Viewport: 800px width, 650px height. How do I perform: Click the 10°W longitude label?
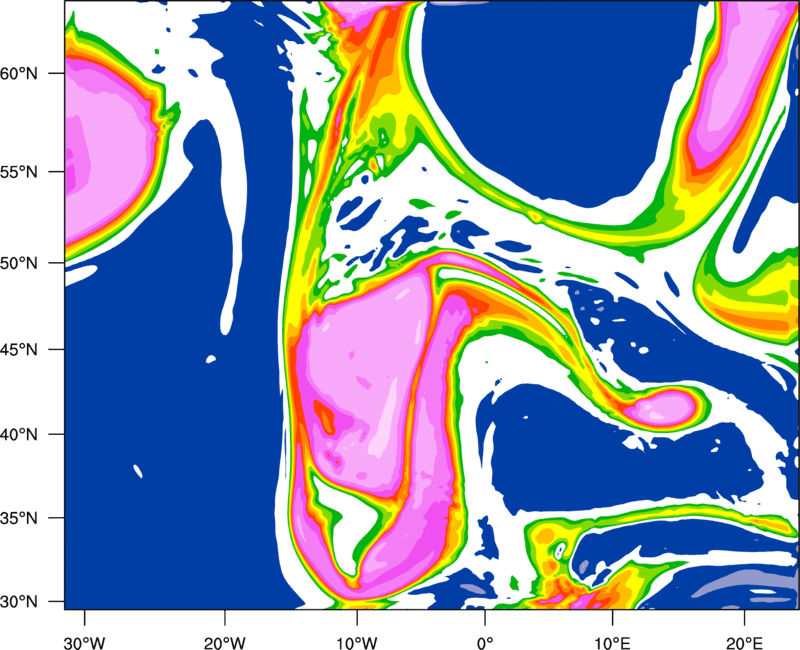(356, 643)
